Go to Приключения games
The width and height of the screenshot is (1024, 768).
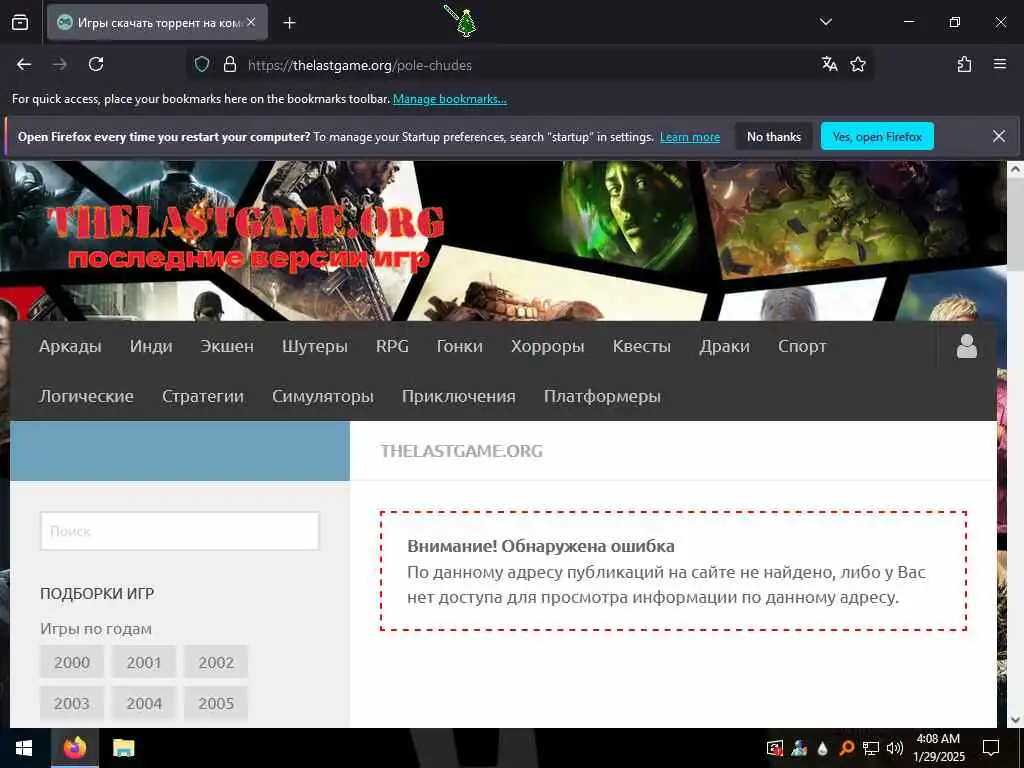coord(458,396)
